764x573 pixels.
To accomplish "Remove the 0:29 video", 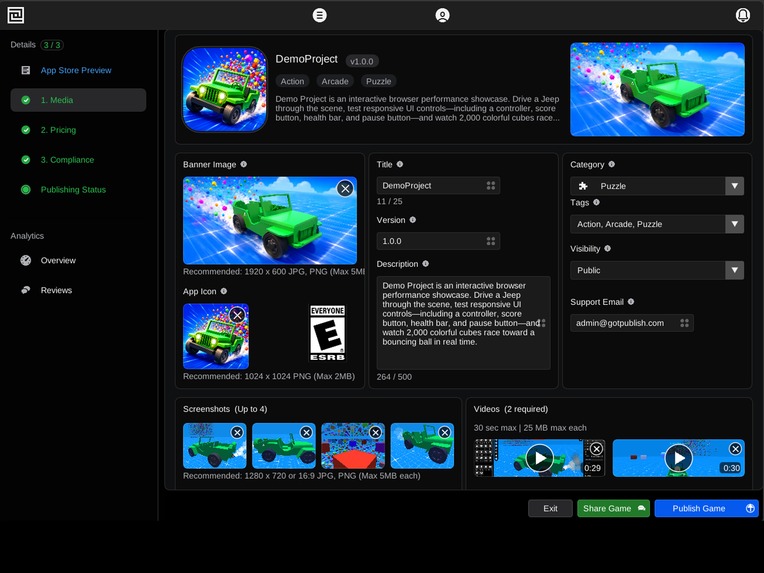I will (596, 449).
